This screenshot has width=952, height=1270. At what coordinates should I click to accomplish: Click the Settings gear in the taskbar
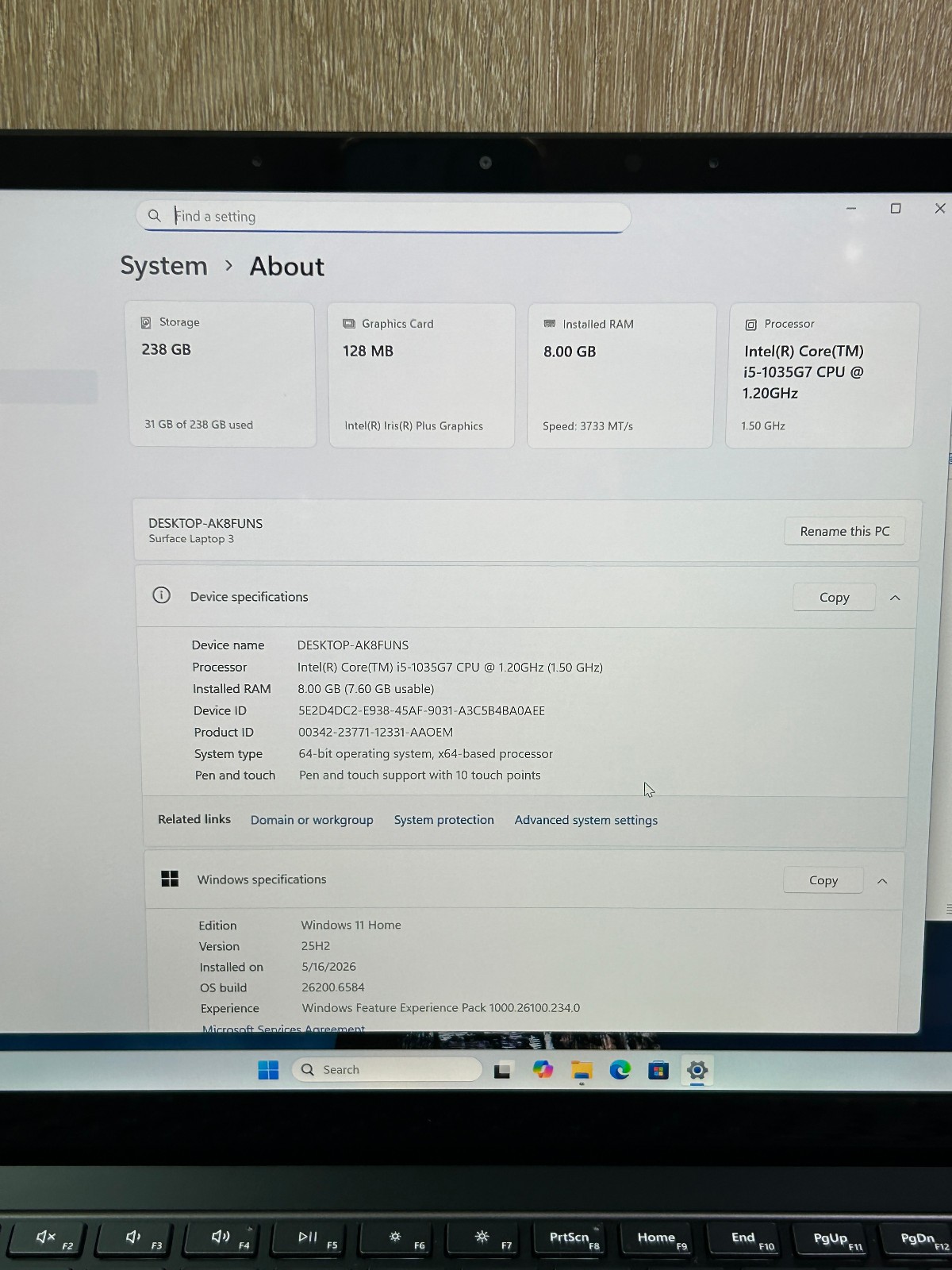pyautogui.click(x=697, y=1071)
